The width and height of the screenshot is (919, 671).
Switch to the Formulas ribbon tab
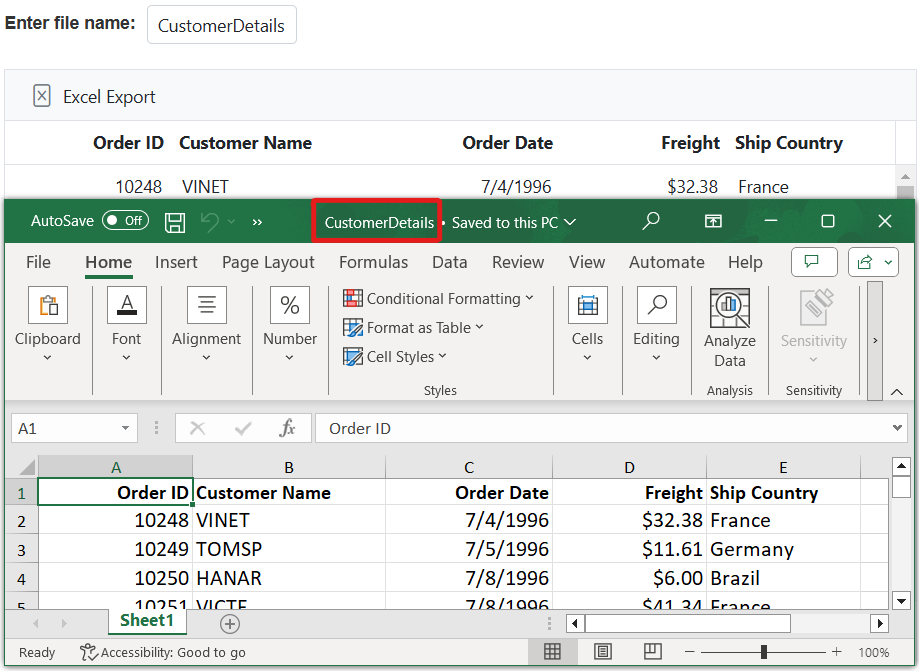point(373,262)
